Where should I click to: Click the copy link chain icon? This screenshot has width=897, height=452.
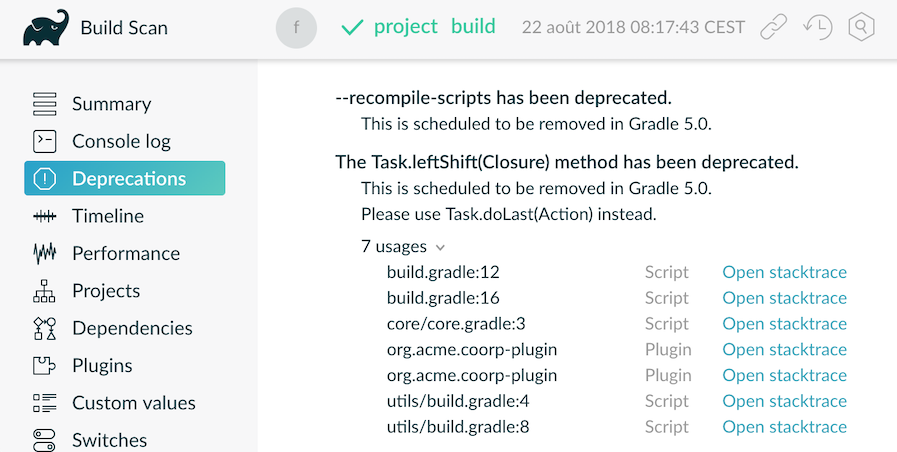pos(774,28)
